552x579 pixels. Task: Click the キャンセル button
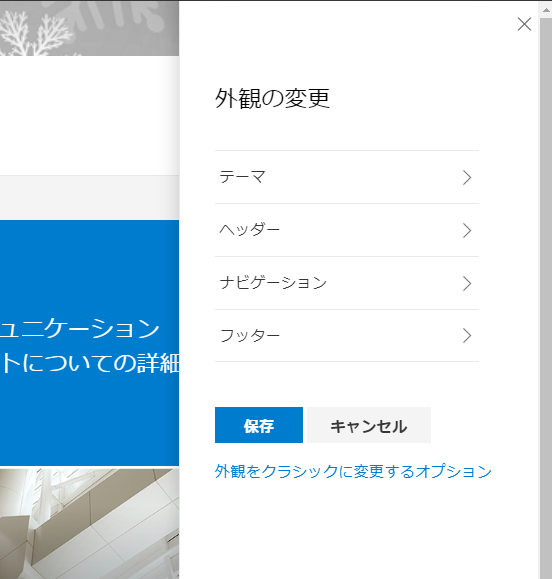(x=369, y=425)
